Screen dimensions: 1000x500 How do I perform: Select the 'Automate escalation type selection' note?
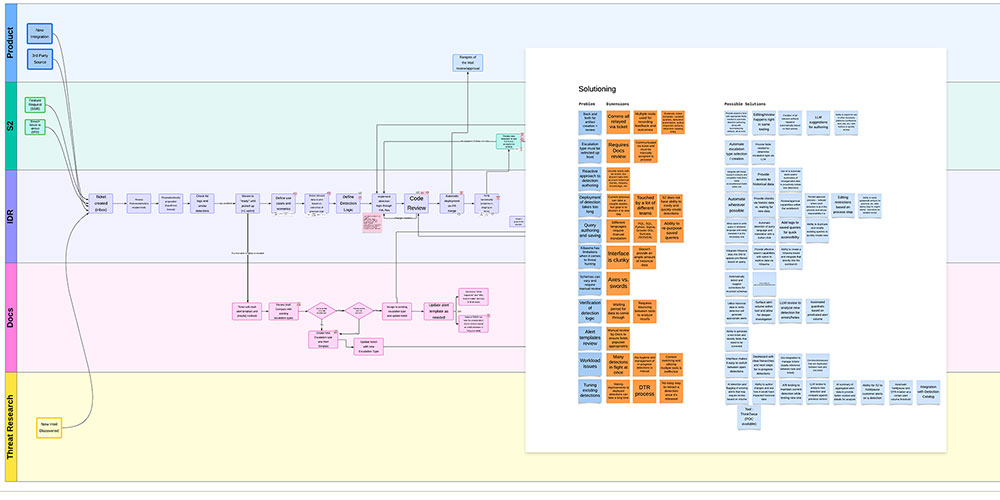[x=737, y=152]
